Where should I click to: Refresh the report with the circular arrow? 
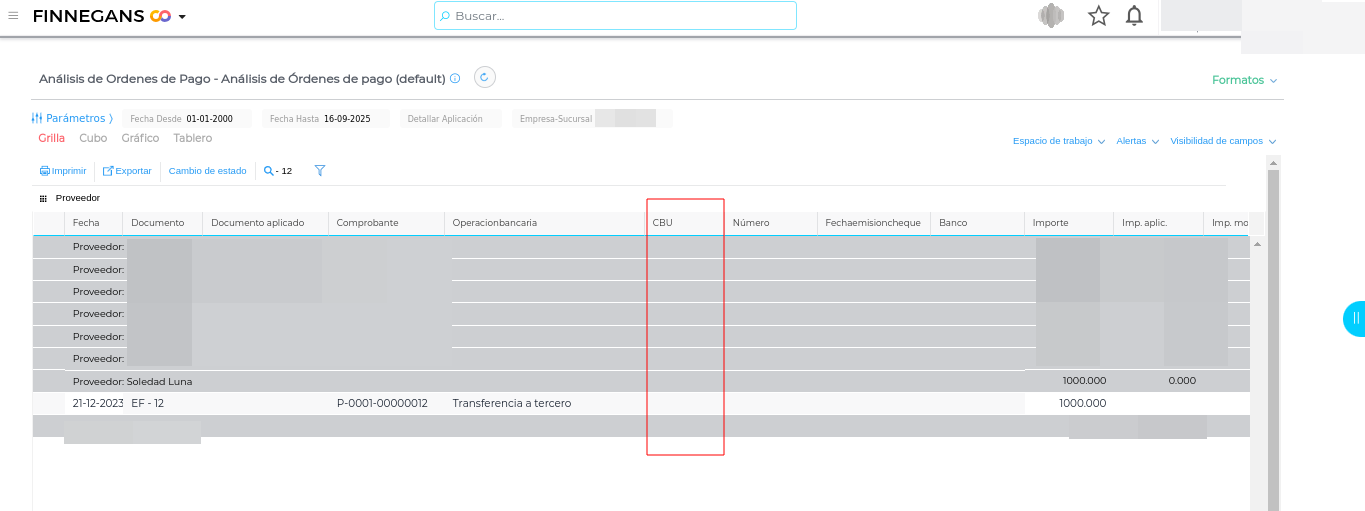[x=484, y=77]
